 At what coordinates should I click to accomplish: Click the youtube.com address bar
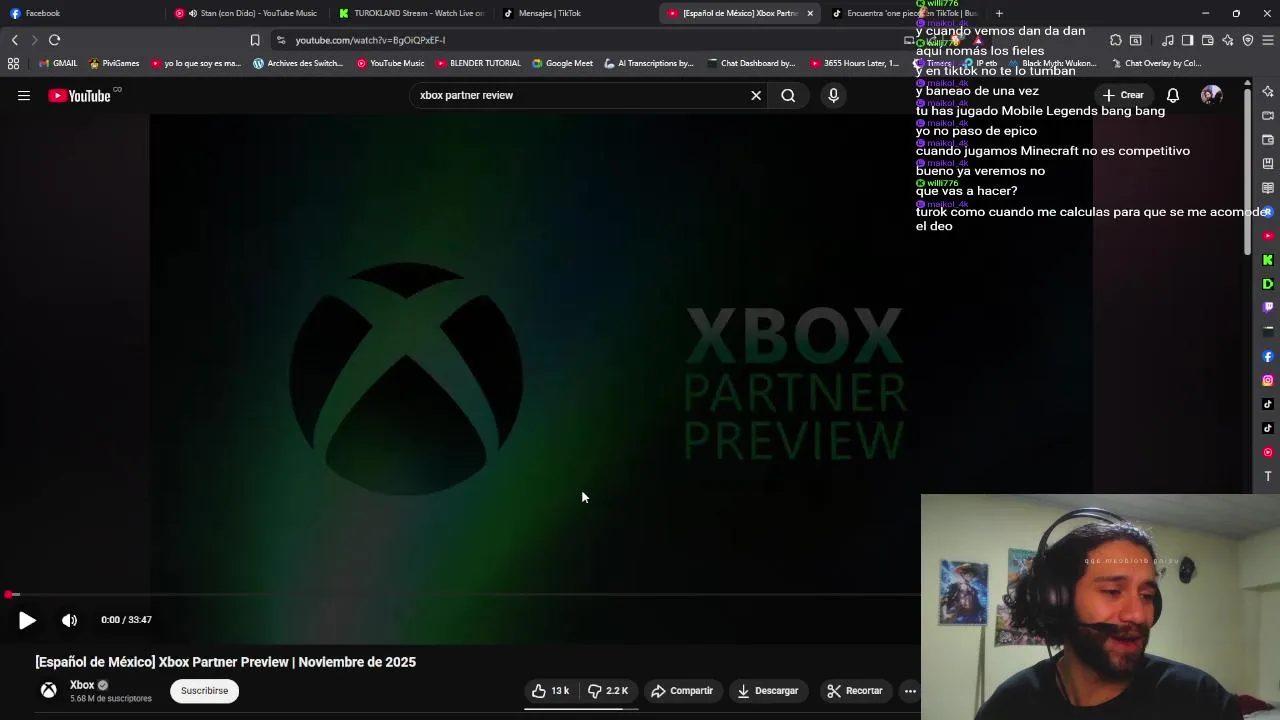[590, 40]
